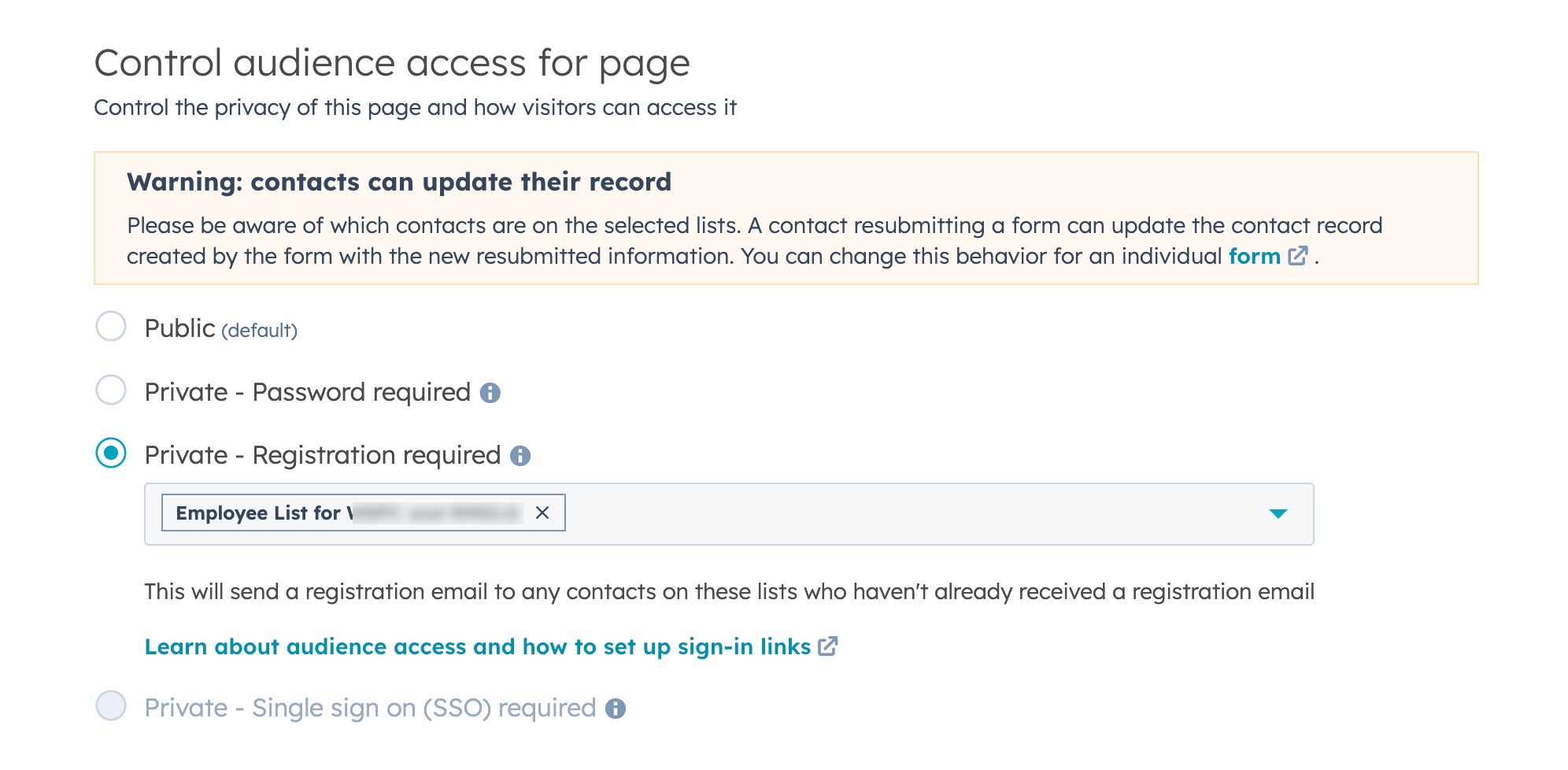Viewport: 1568px width, 770px height.
Task: Click info icon beside Password required
Action: point(490,393)
